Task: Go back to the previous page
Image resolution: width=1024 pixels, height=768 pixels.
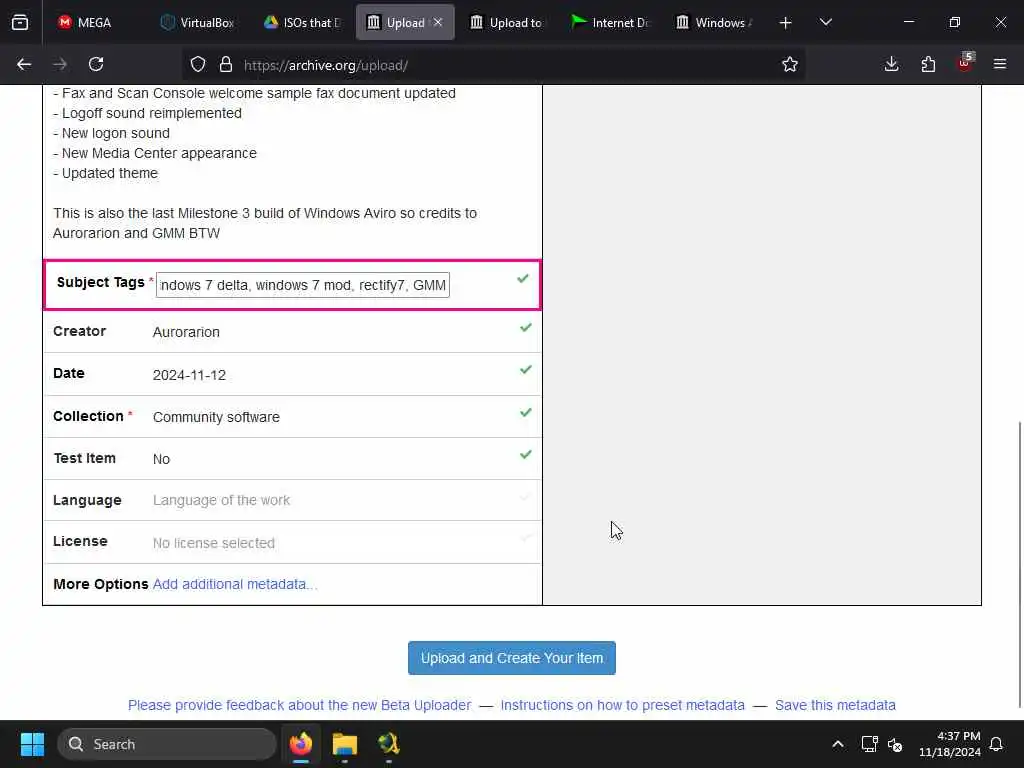Action: [x=24, y=64]
